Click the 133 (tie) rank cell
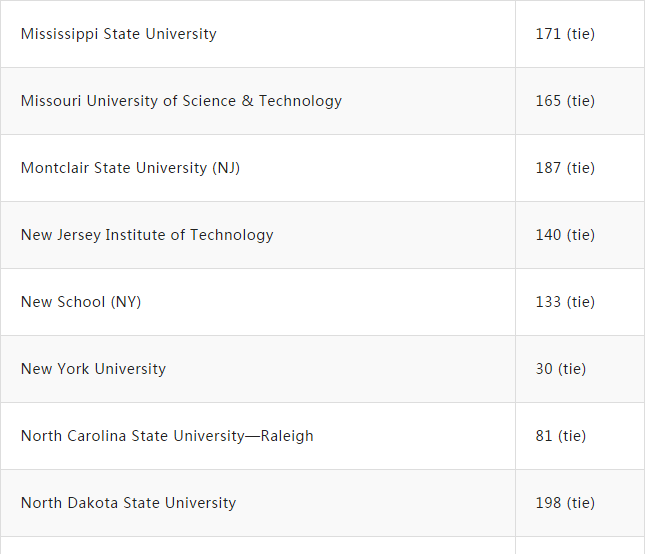The image size is (645, 554). [x=565, y=302]
